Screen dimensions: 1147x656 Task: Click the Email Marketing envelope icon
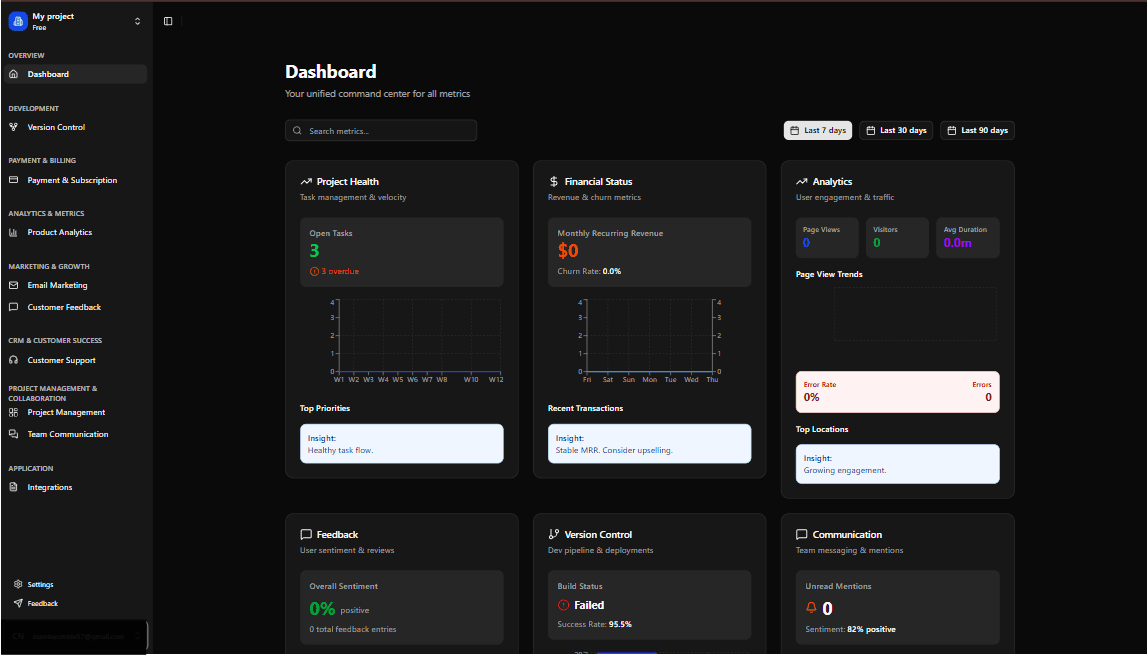click(x=14, y=285)
